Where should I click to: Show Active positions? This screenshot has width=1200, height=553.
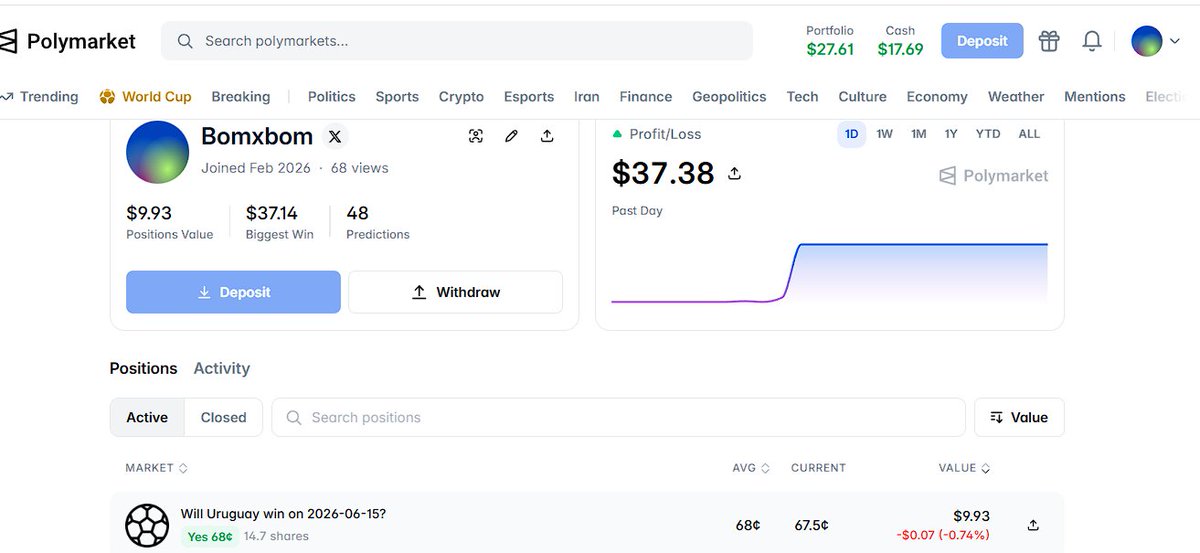[x=147, y=417]
